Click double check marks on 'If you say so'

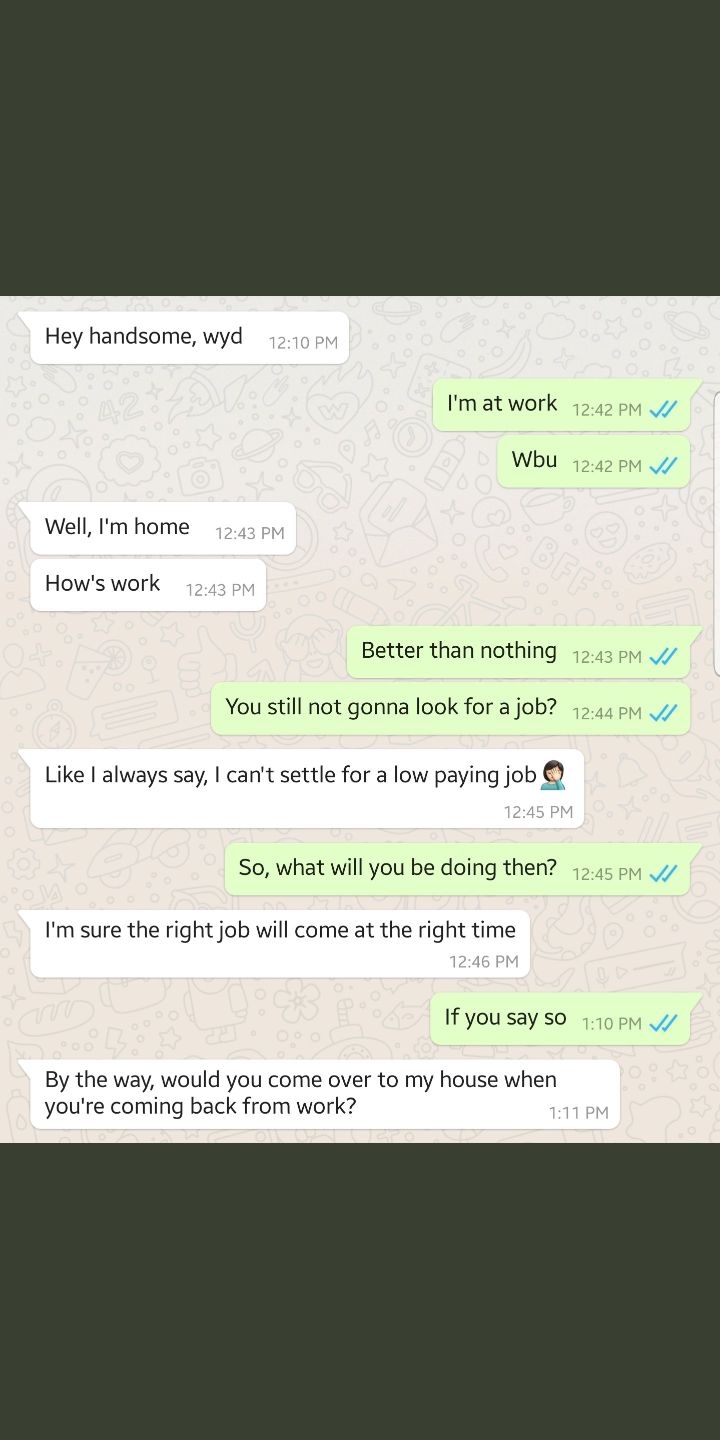pyautogui.click(x=663, y=1023)
